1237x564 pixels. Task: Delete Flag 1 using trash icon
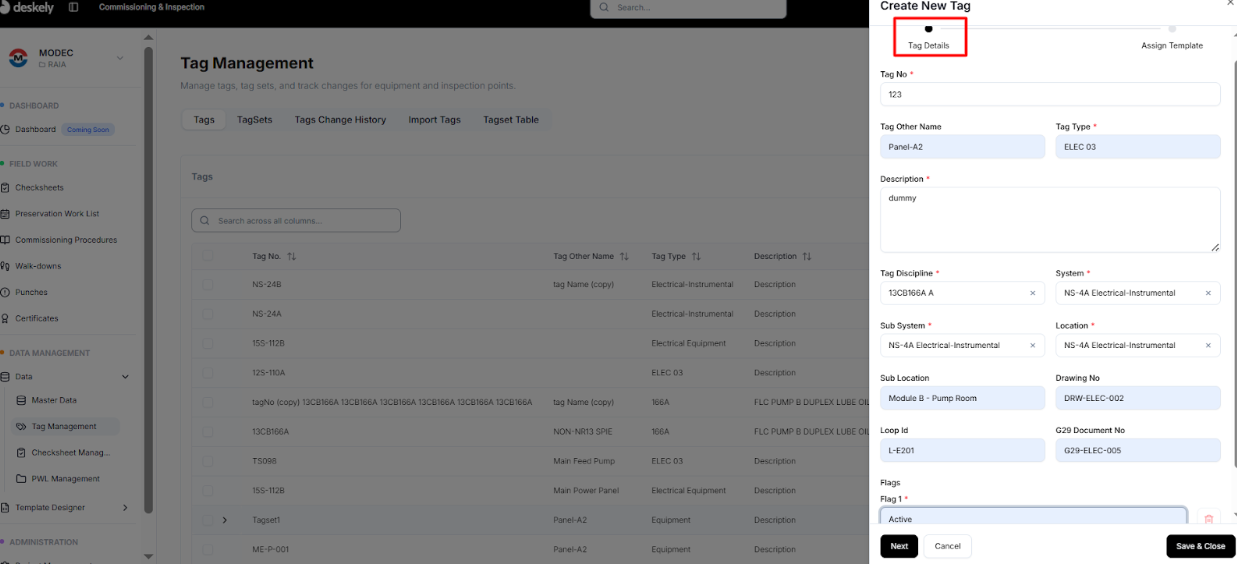(1208, 519)
